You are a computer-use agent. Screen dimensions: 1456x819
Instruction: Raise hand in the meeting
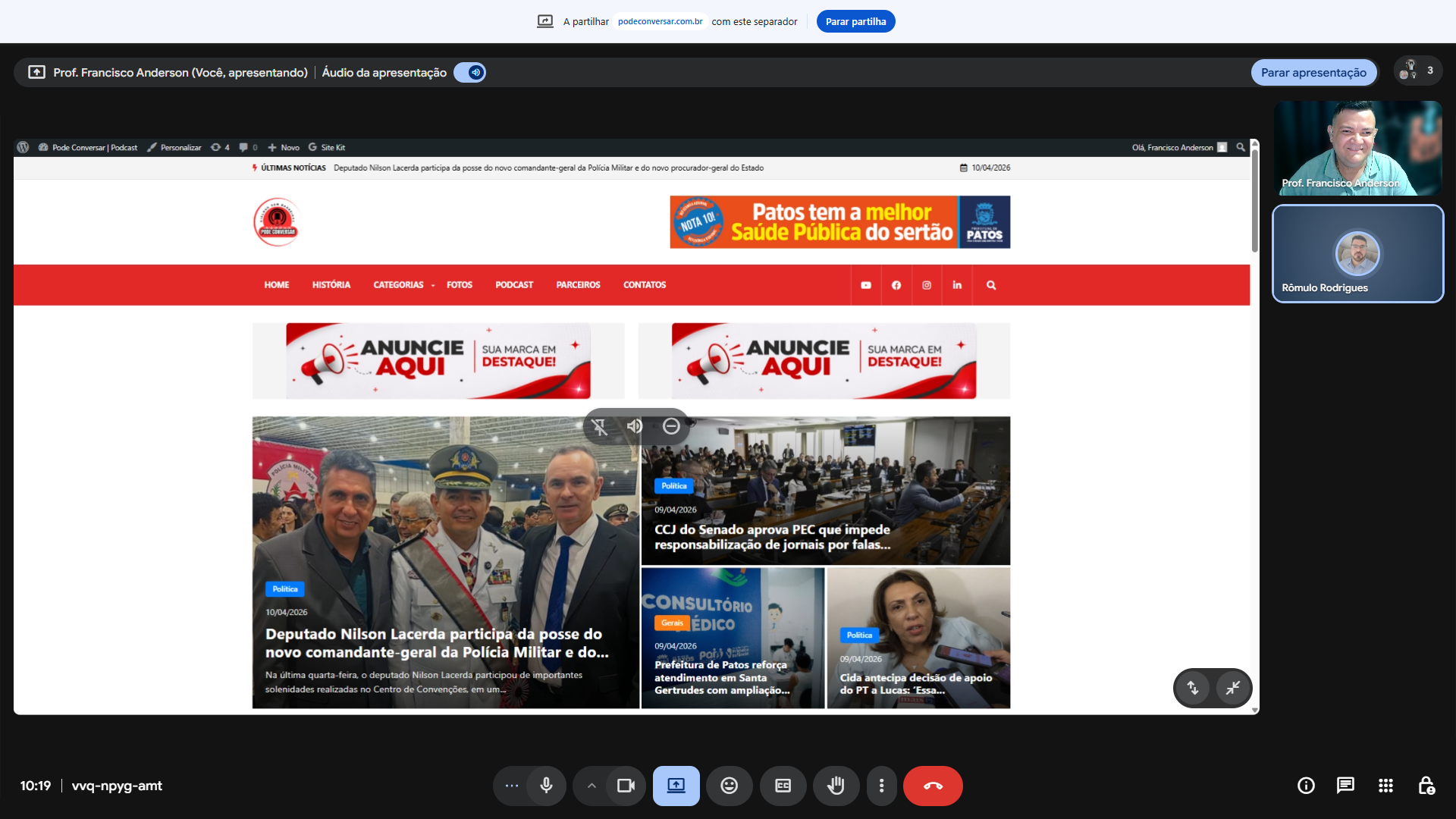point(836,786)
